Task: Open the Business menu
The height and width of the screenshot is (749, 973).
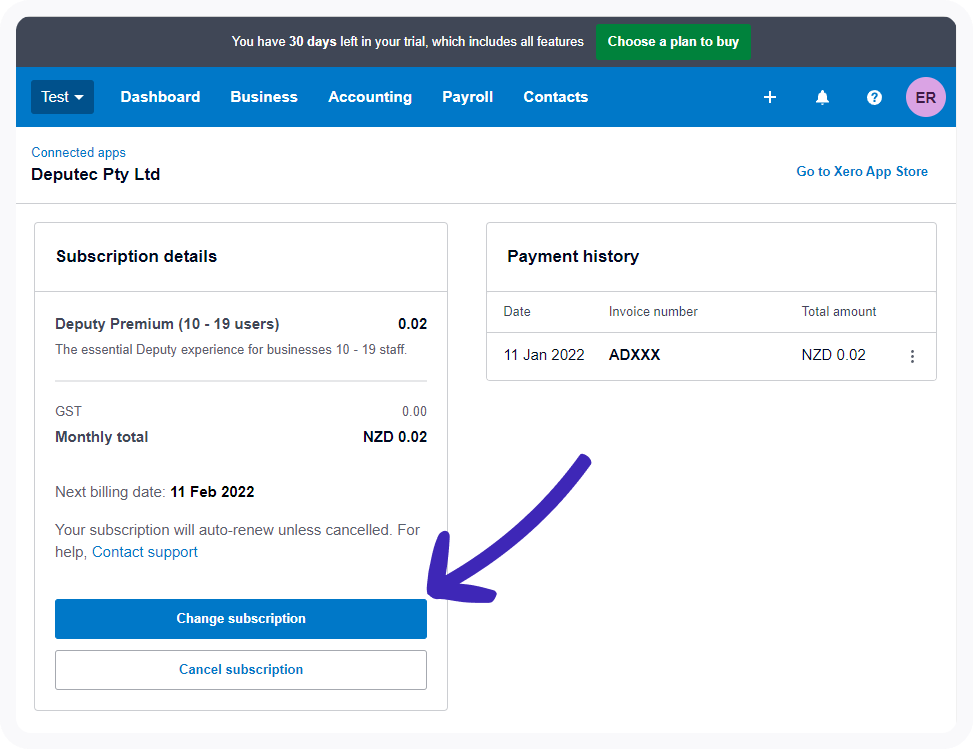Action: [264, 97]
